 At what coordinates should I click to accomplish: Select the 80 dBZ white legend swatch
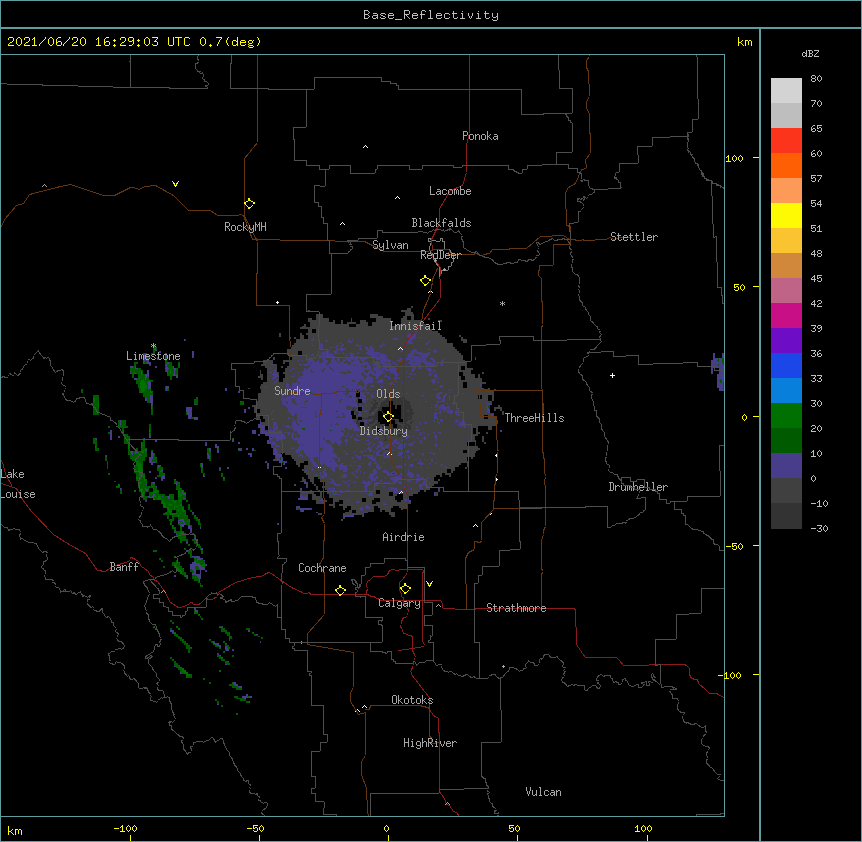pos(786,91)
